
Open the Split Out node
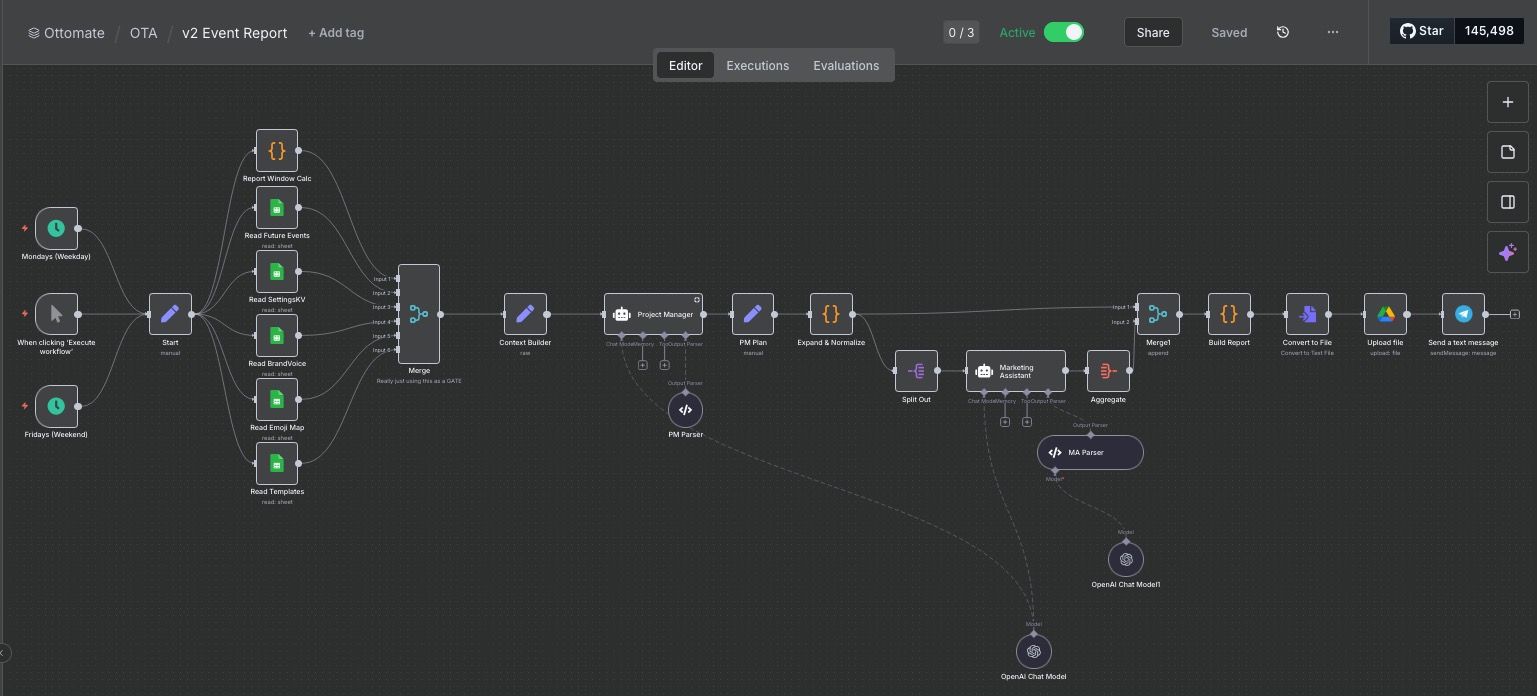coord(915,370)
